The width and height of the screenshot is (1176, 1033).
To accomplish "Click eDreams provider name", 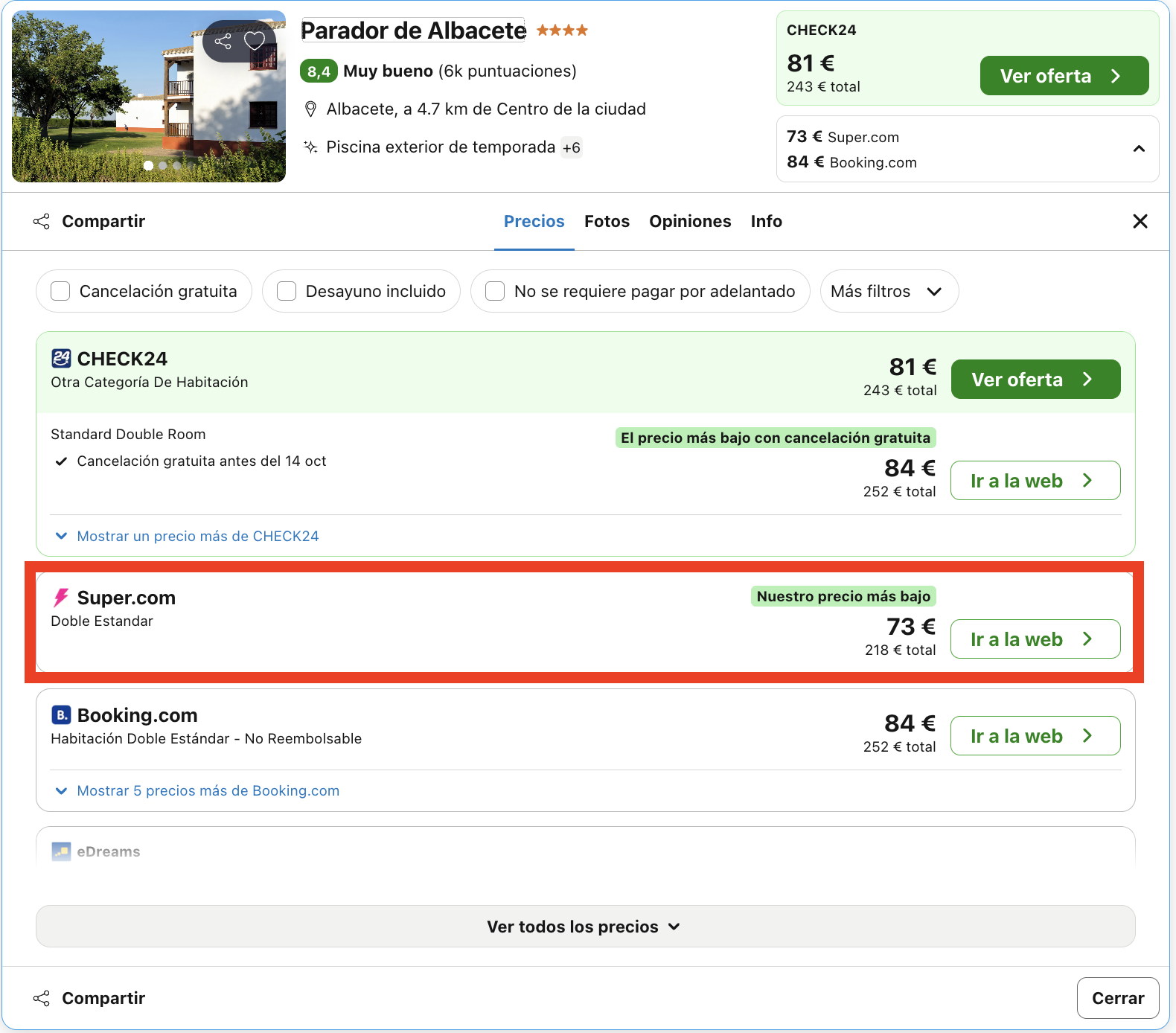I will pos(109,851).
